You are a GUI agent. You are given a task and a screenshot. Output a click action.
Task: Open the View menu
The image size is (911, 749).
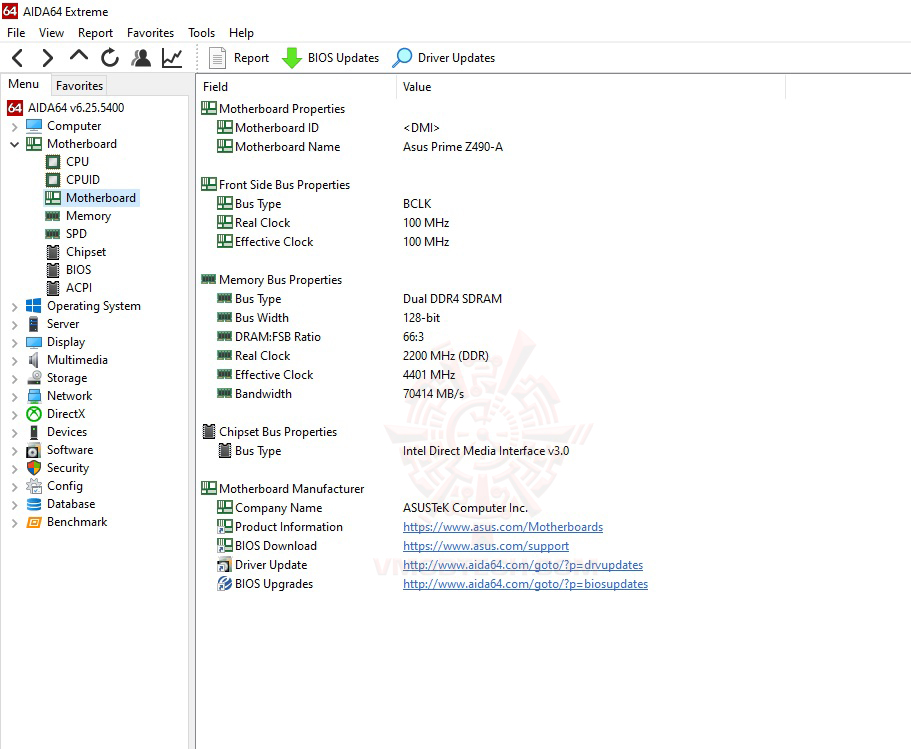coord(51,33)
